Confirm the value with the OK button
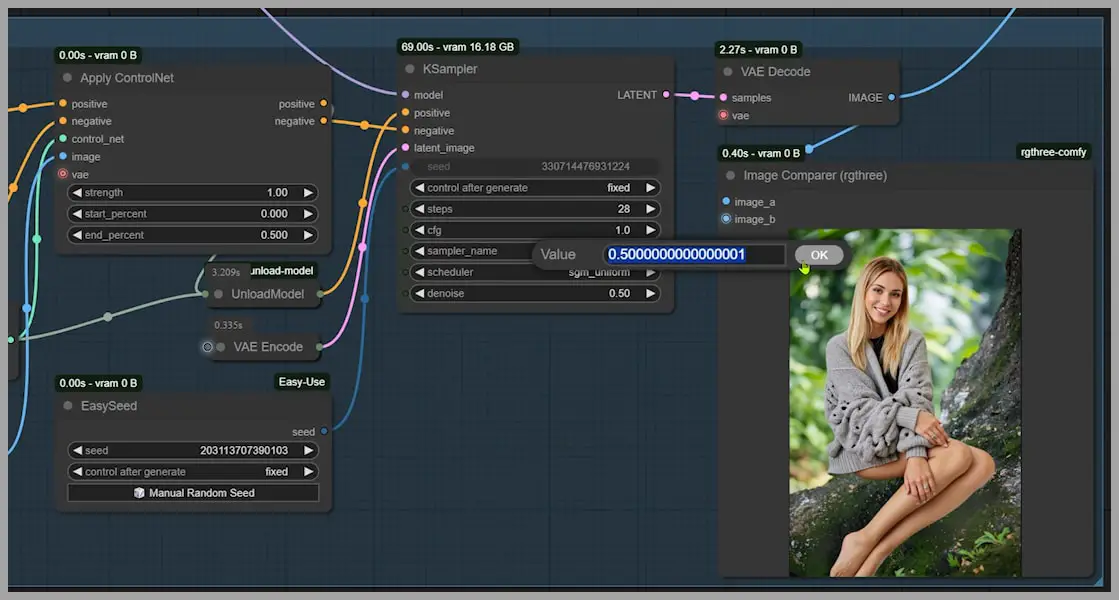This screenshot has width=1119, height=600. (x=819, y=255)
